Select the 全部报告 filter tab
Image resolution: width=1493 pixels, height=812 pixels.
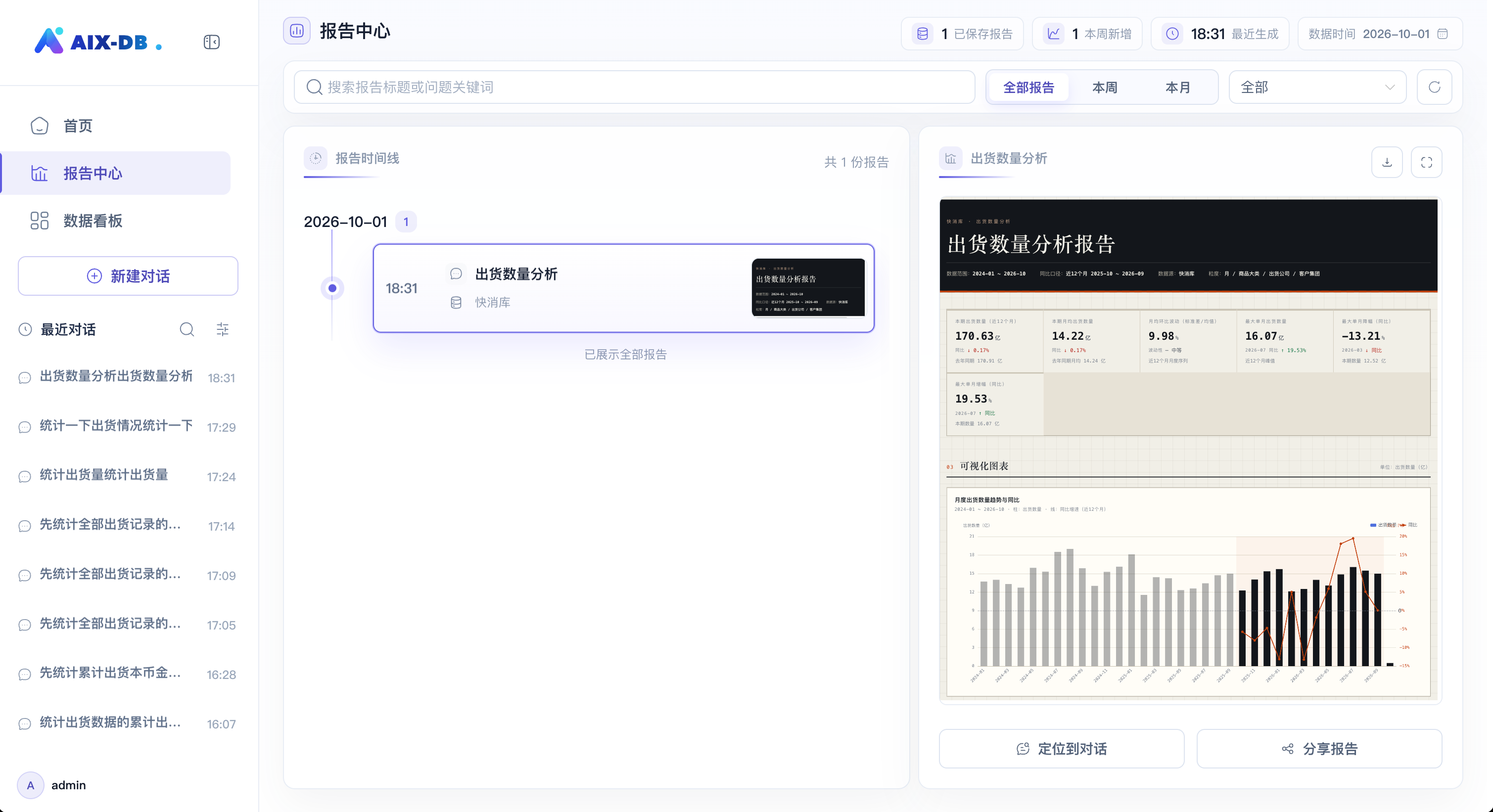pos(1028,88)
